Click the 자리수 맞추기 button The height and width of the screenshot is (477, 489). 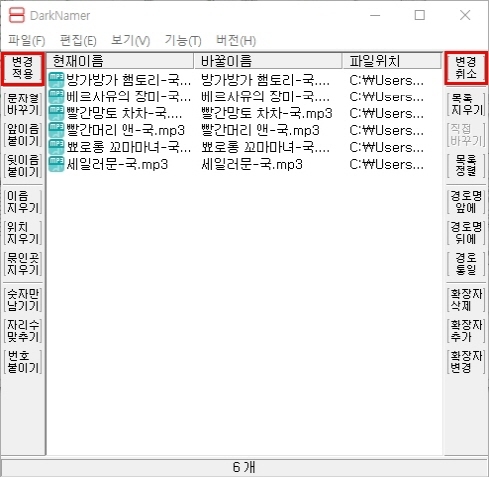(23, 331)
